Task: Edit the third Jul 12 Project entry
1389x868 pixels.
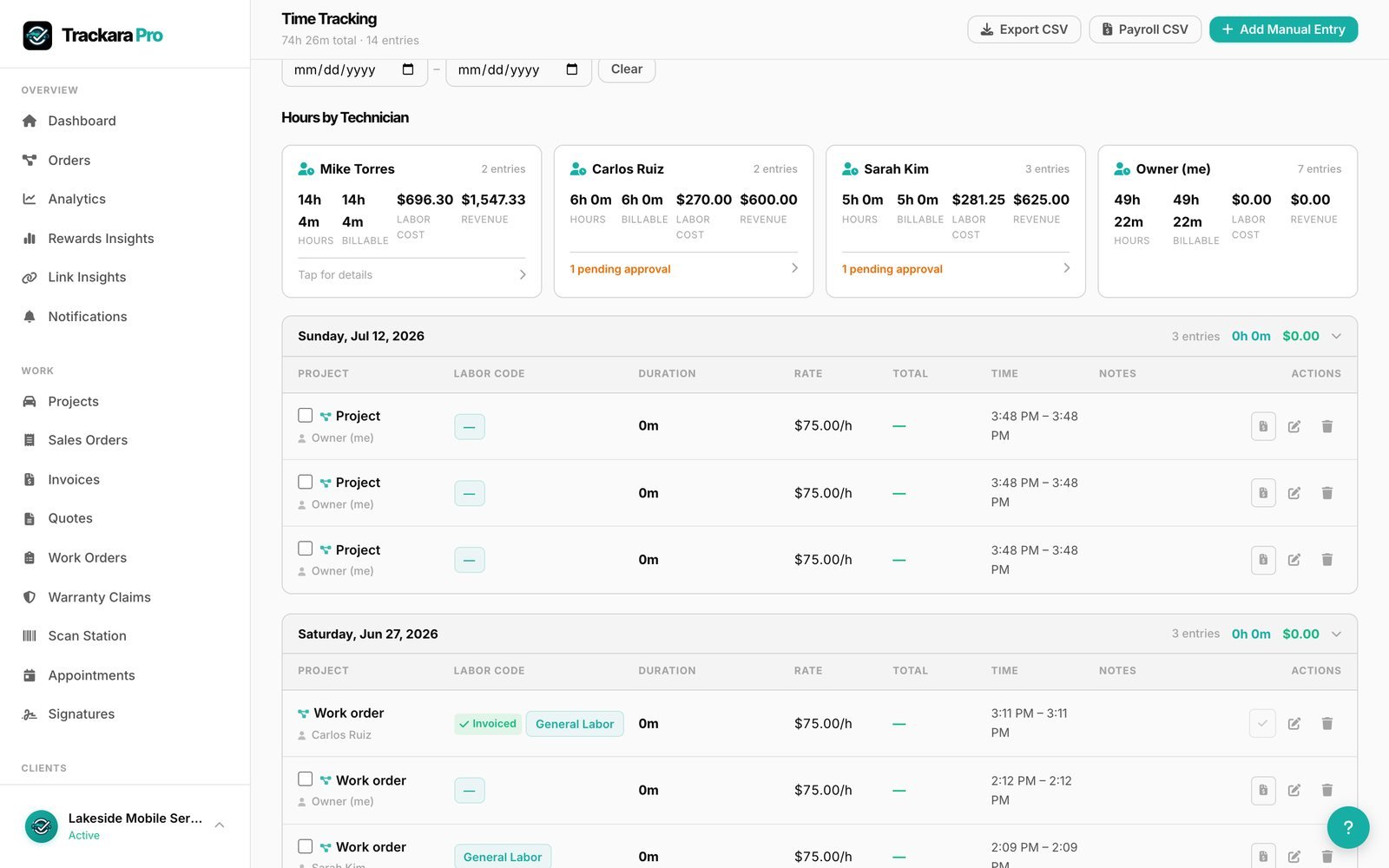Action: pyautogui.click(x=1294, y=560)
